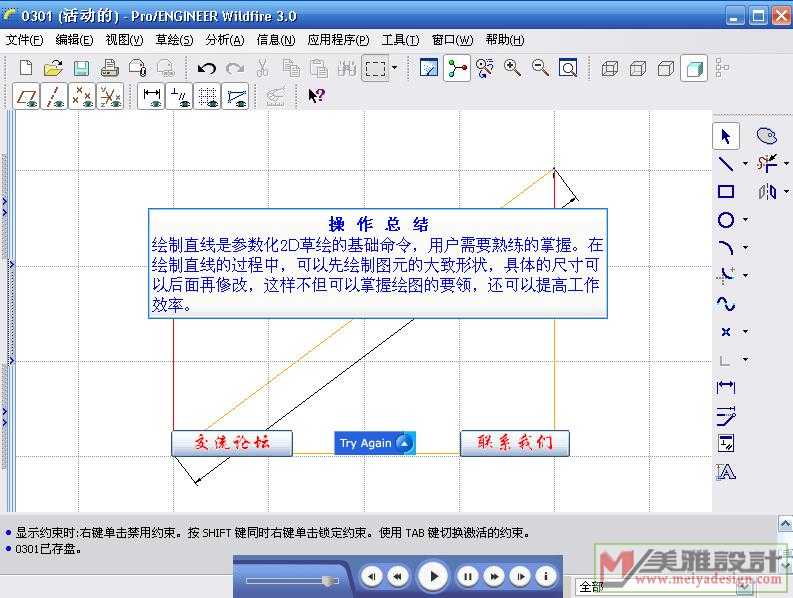The width and height of the screenshot is (793, 598).
Task: Open the 编辑(E) menu
Action: tap(74, 40)
